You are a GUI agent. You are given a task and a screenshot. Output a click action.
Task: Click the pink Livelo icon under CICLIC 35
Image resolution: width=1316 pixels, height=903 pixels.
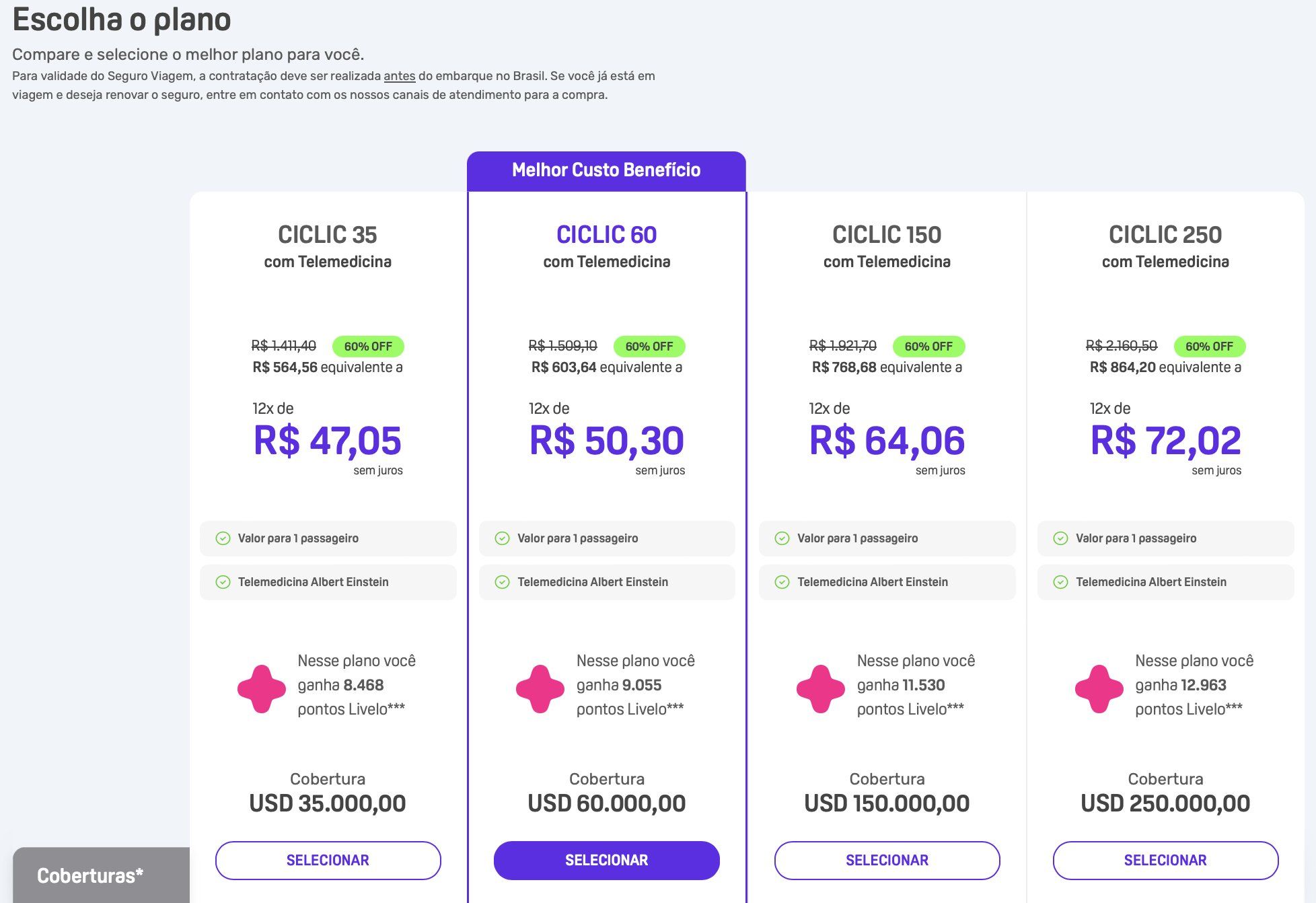pos(262,688)
